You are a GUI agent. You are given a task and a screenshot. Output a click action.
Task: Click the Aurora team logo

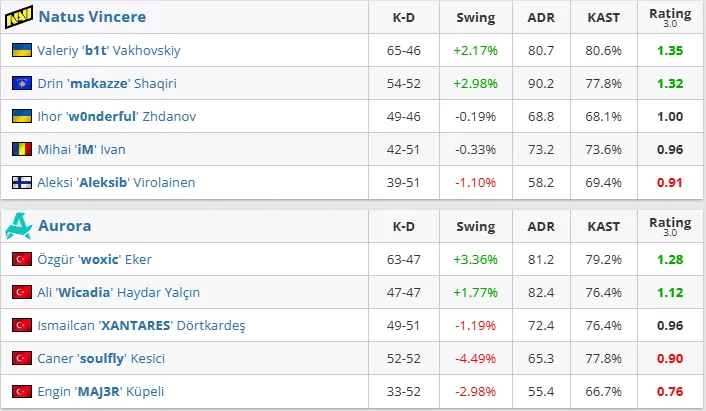(19, 225)
